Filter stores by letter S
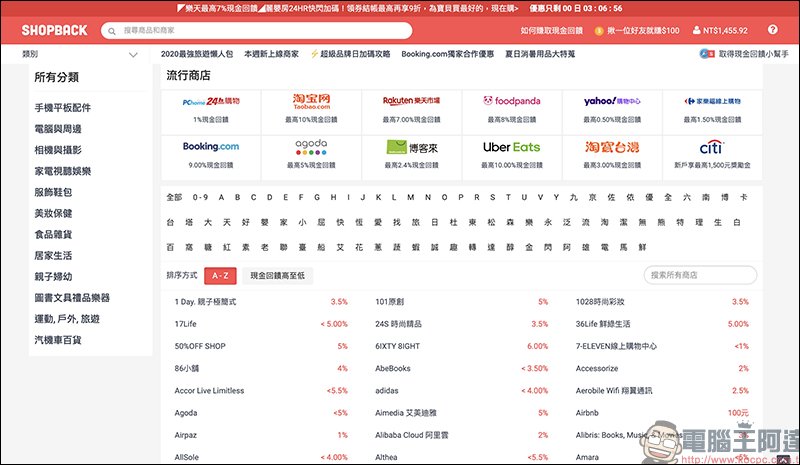This screenshot has width=800, height=465. (x=492, y=197)
